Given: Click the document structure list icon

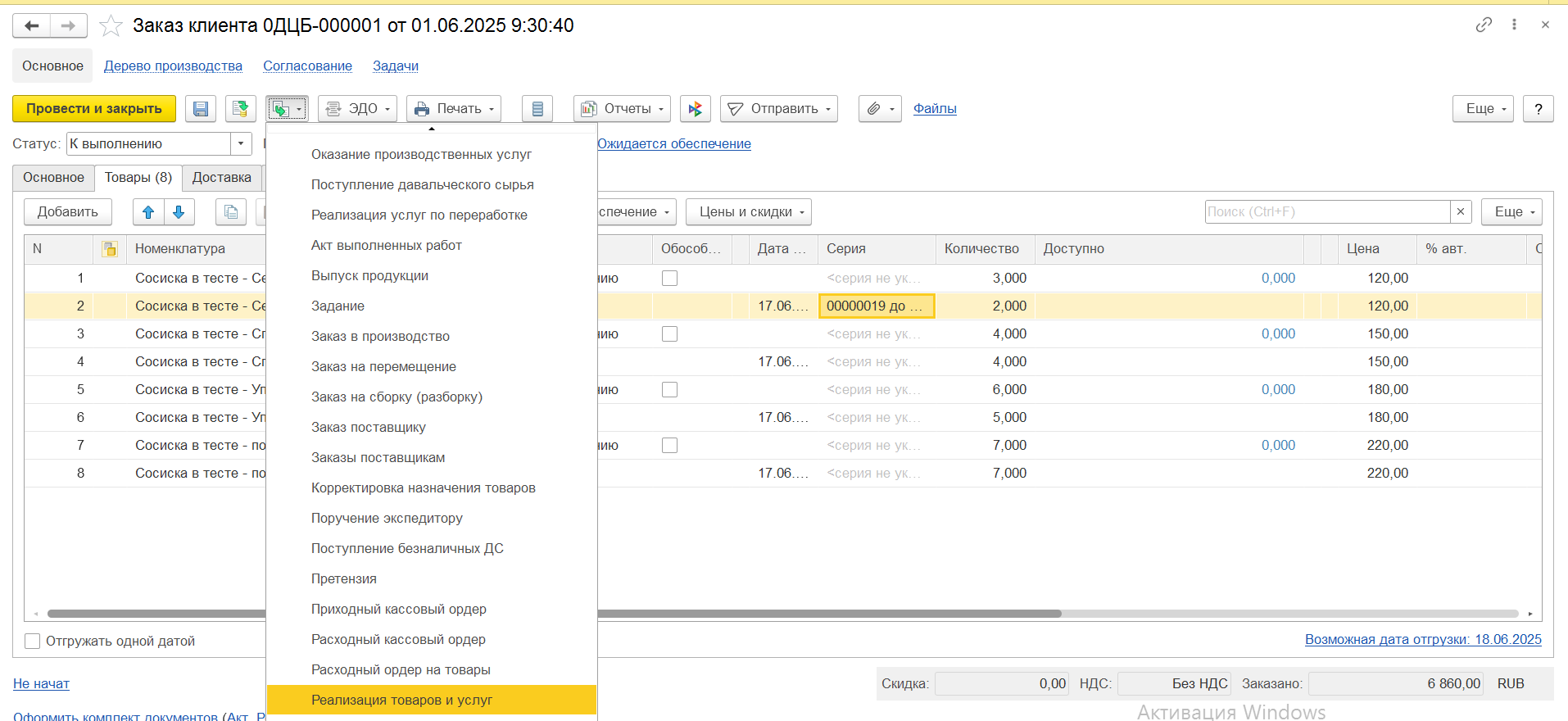Looking at the screenshot, I should [537, 109].
